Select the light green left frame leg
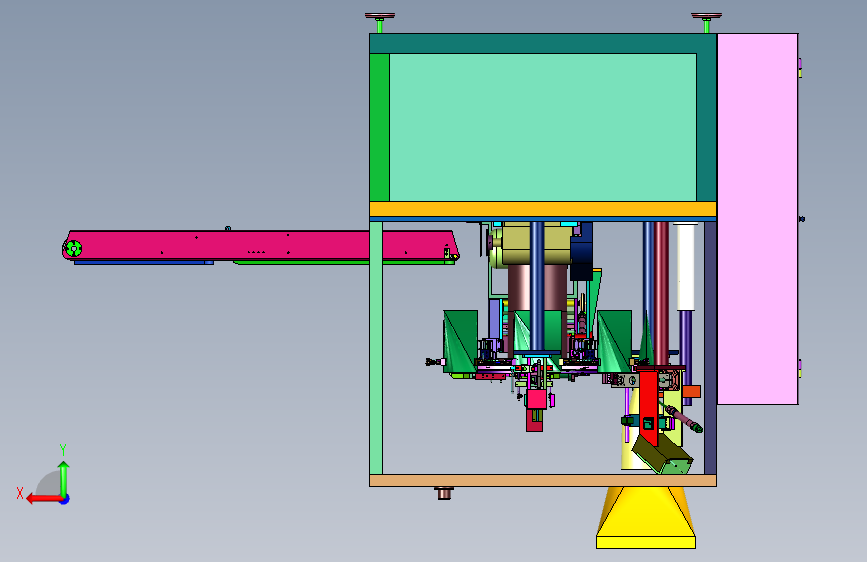This screenshot has width=867, height=562. [376, 348]
